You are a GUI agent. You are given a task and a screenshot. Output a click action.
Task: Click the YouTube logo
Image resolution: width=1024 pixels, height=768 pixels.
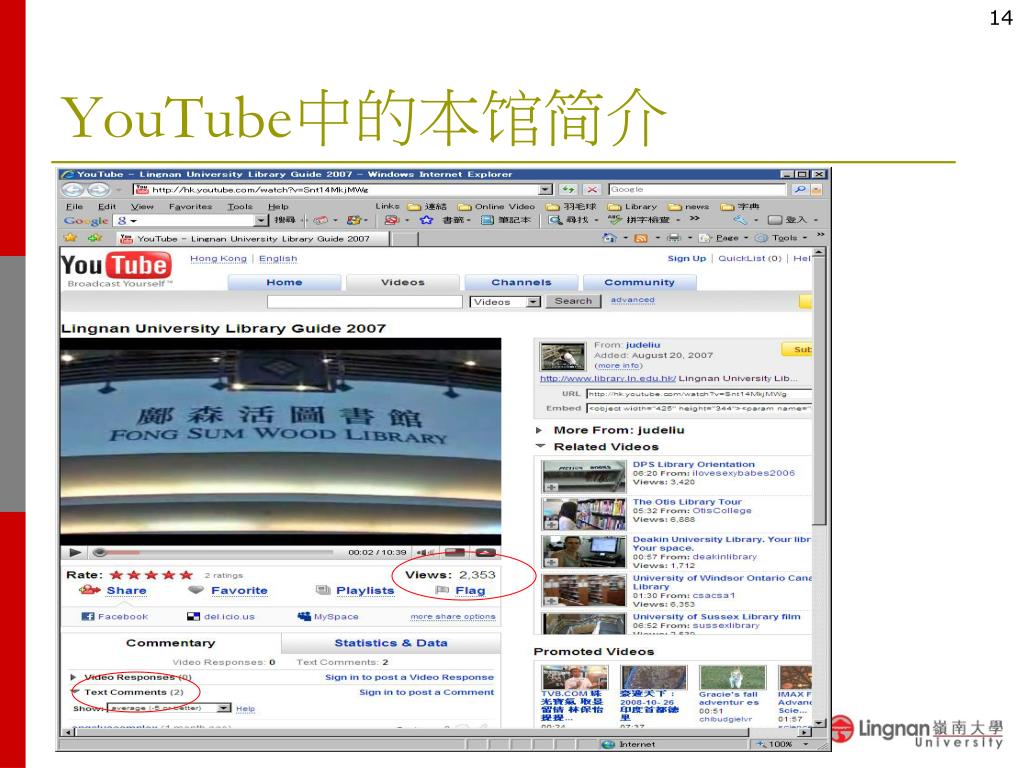(116, 266)
